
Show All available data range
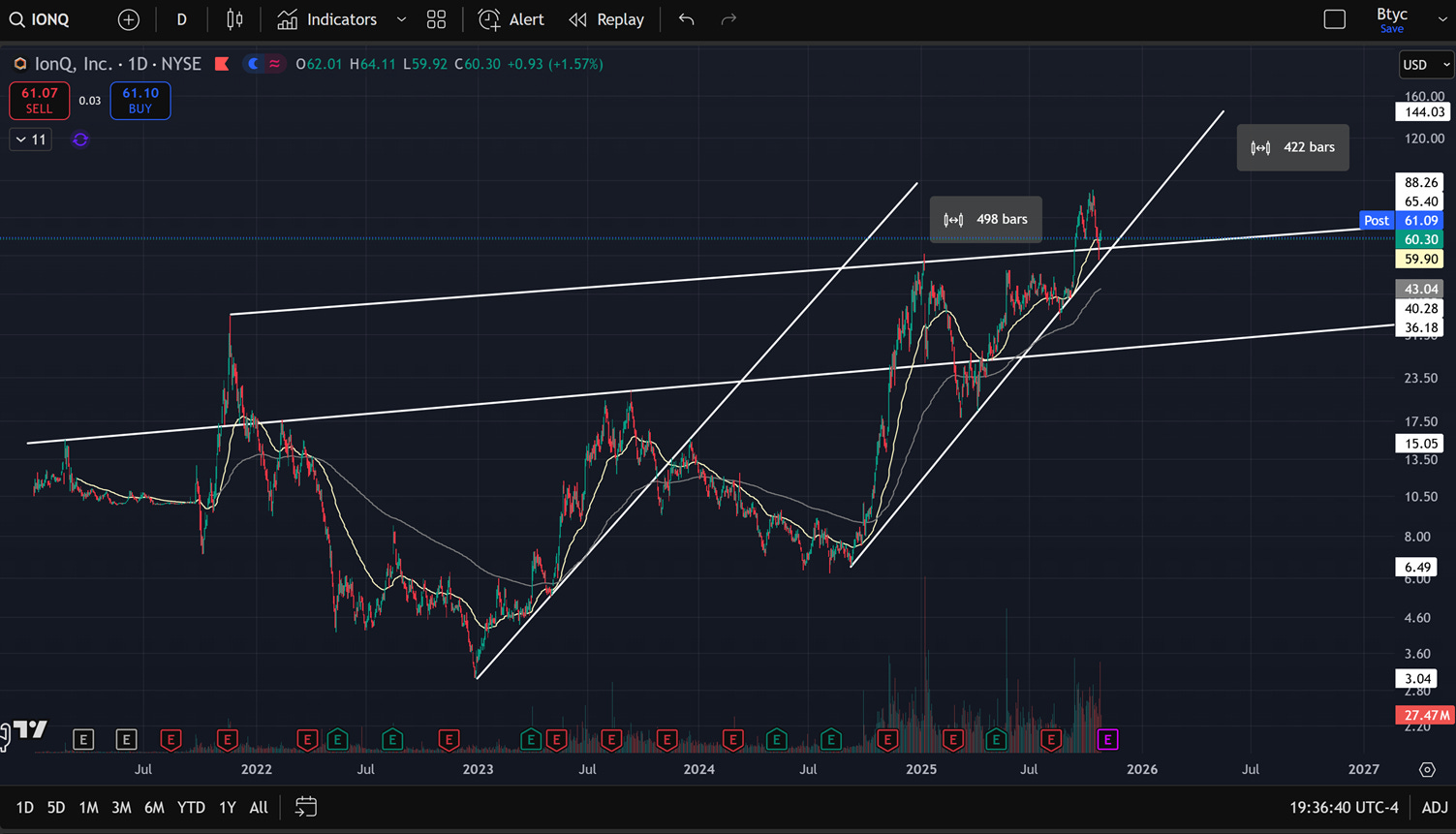(259, 808)
